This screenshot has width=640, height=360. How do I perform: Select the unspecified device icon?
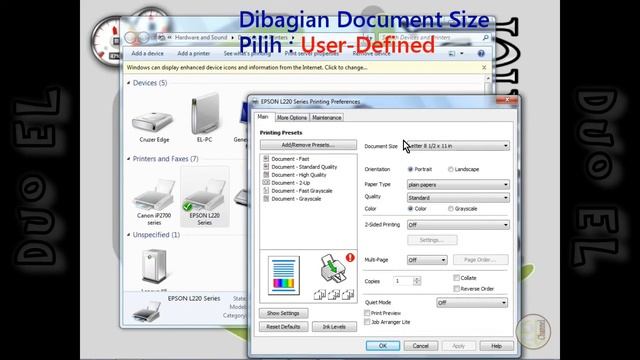(x=154, y=267)
